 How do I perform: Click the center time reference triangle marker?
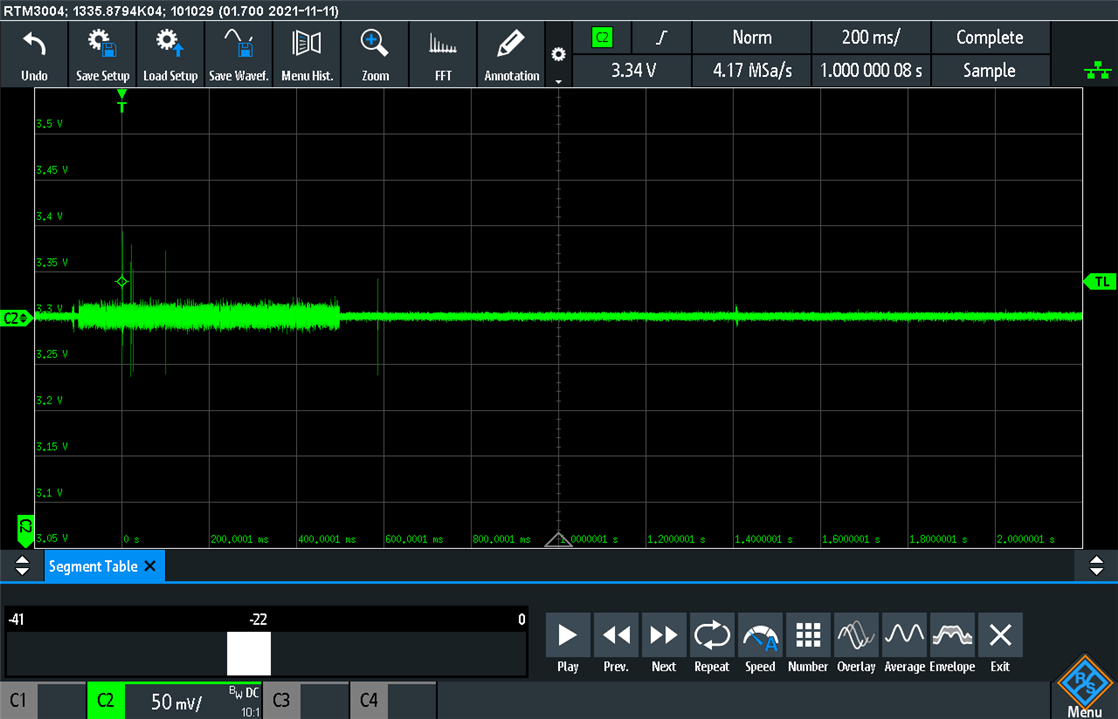pyautogui.click(x=558, y=539)
